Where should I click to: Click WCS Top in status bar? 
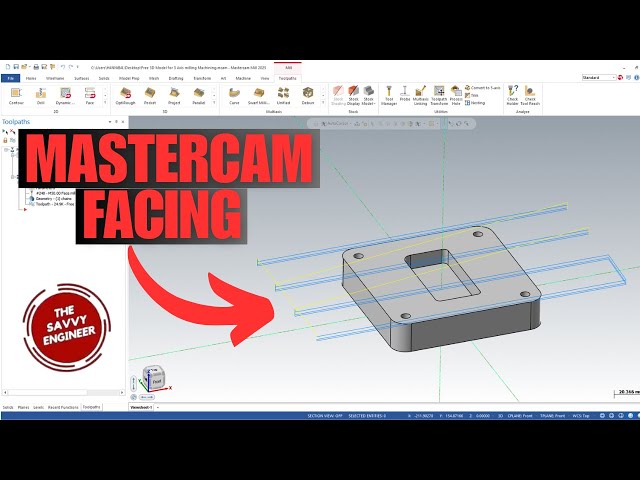(581, 416)
